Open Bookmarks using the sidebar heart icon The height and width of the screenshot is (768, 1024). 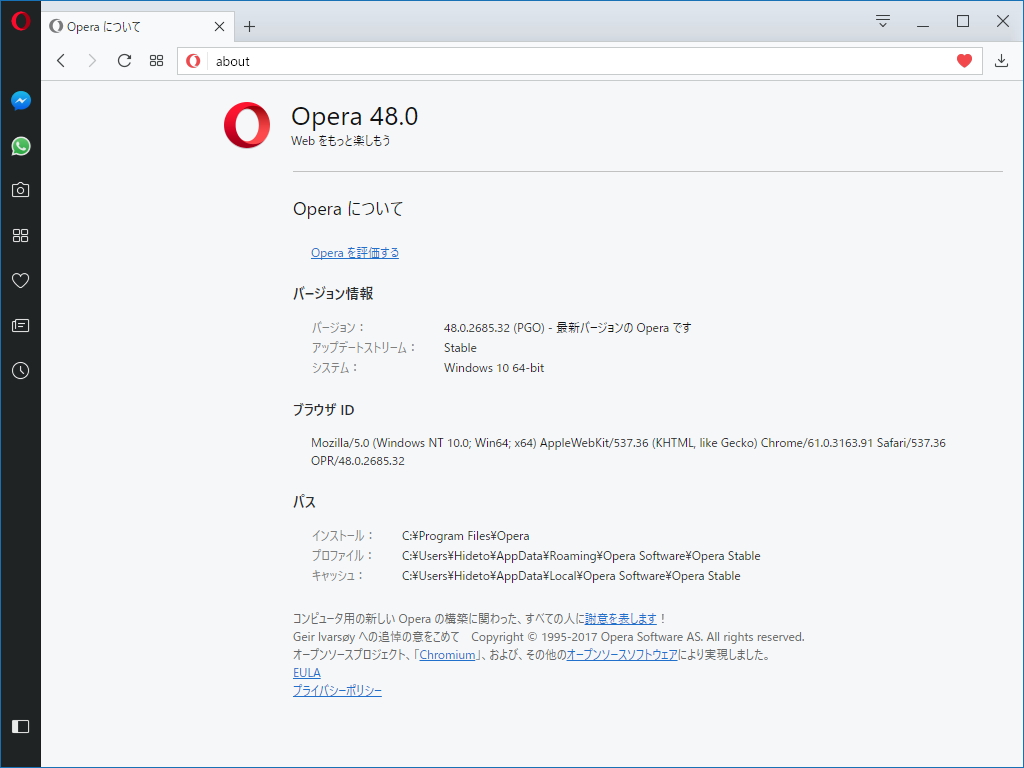tap(20, 280)
